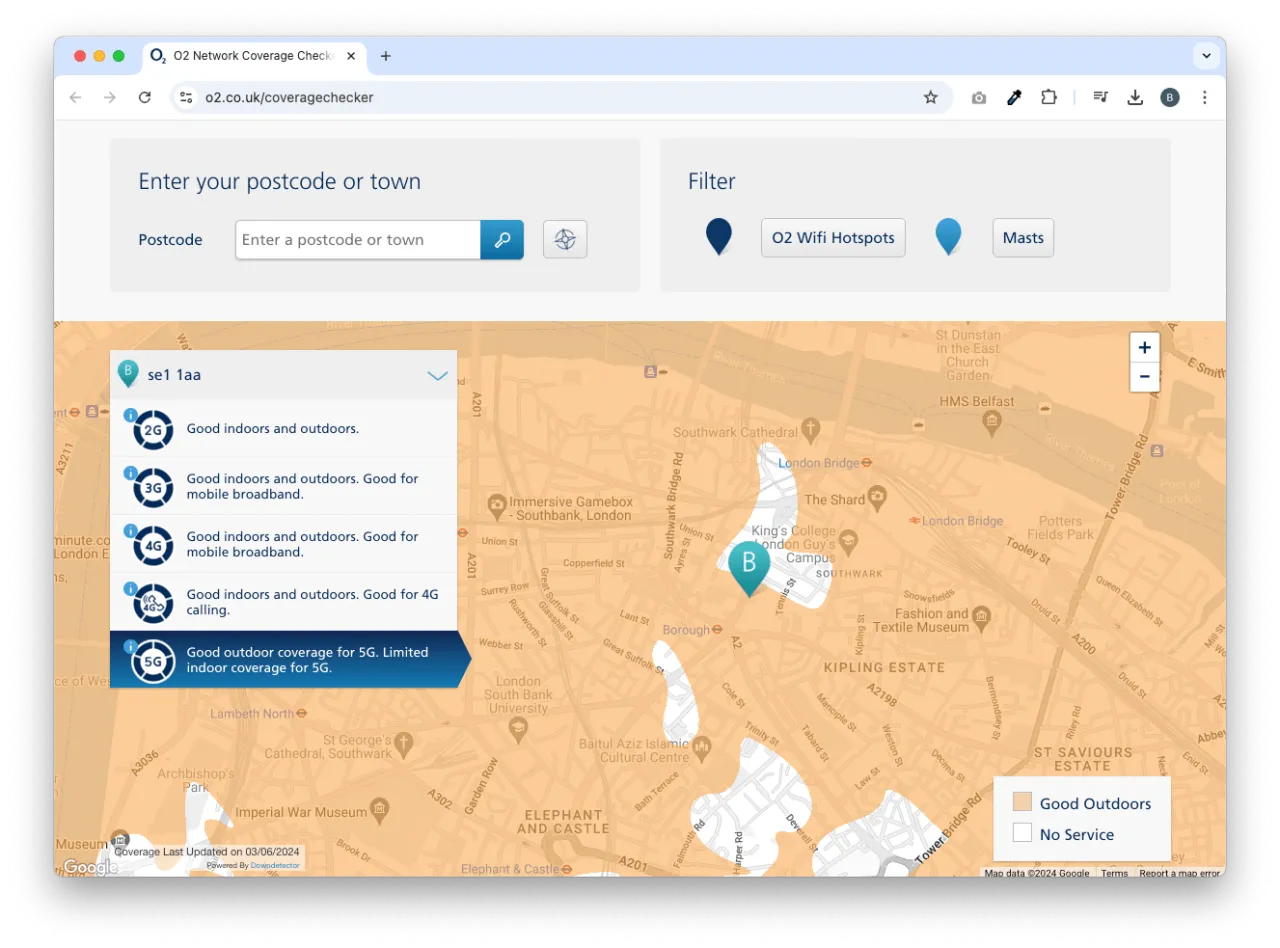Open Chrome's three-dot menu
This screenshot has width=1280, height=948.
point(1204,97)
